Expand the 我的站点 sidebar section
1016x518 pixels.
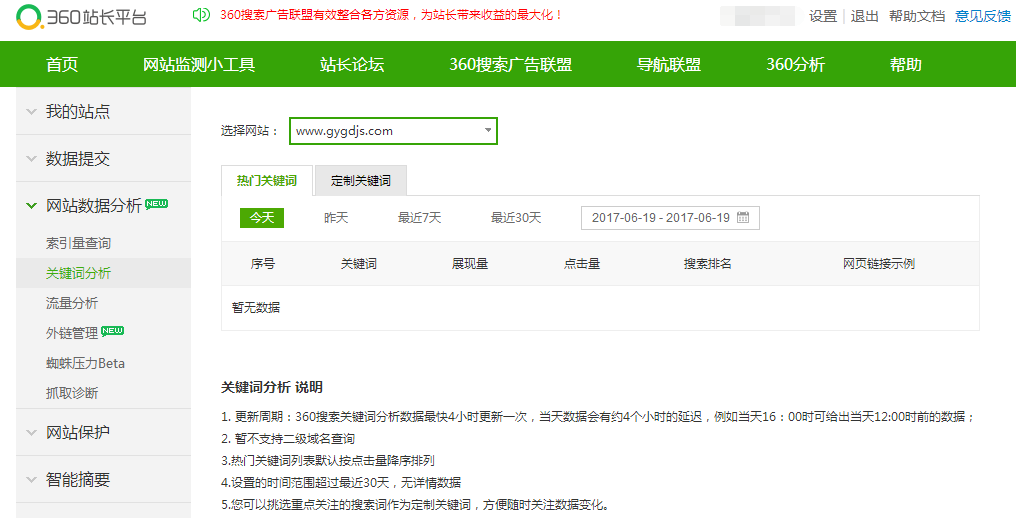tap(78, 112)
